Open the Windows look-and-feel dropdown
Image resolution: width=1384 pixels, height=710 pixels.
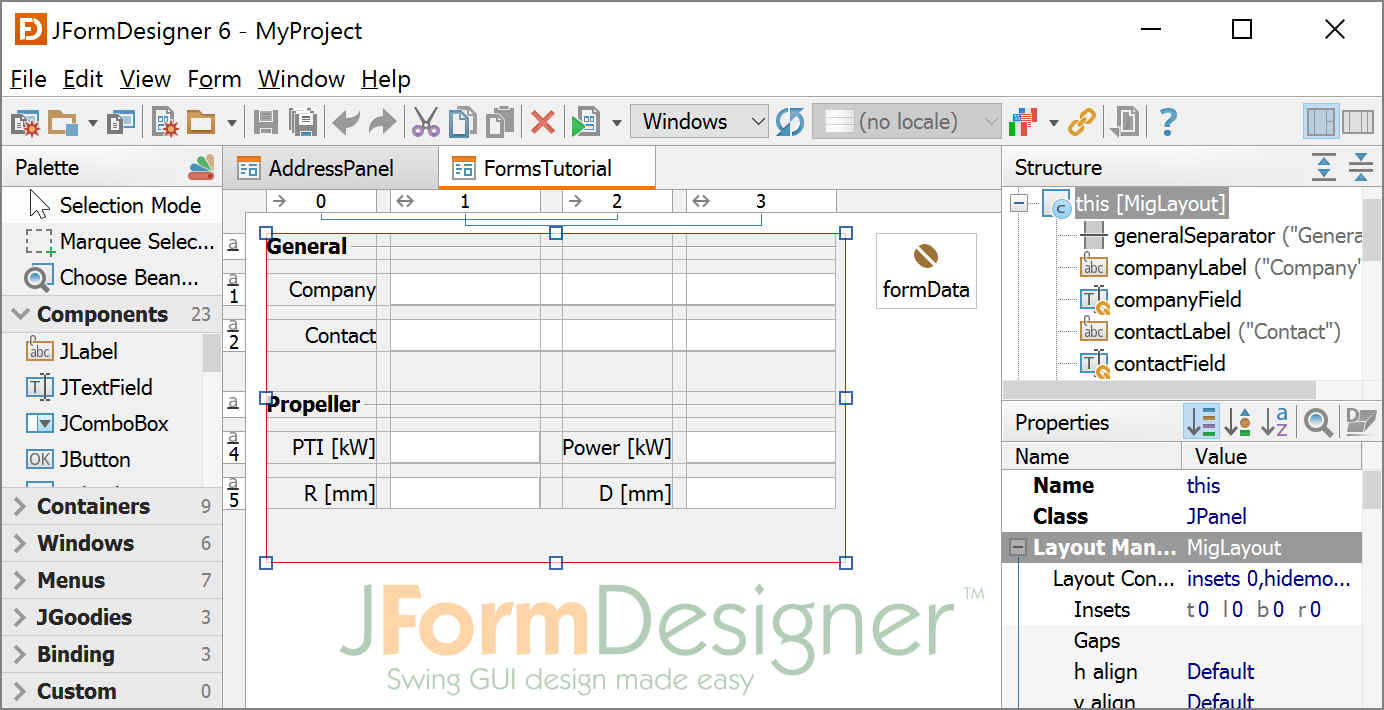click(x=699, y=121)
